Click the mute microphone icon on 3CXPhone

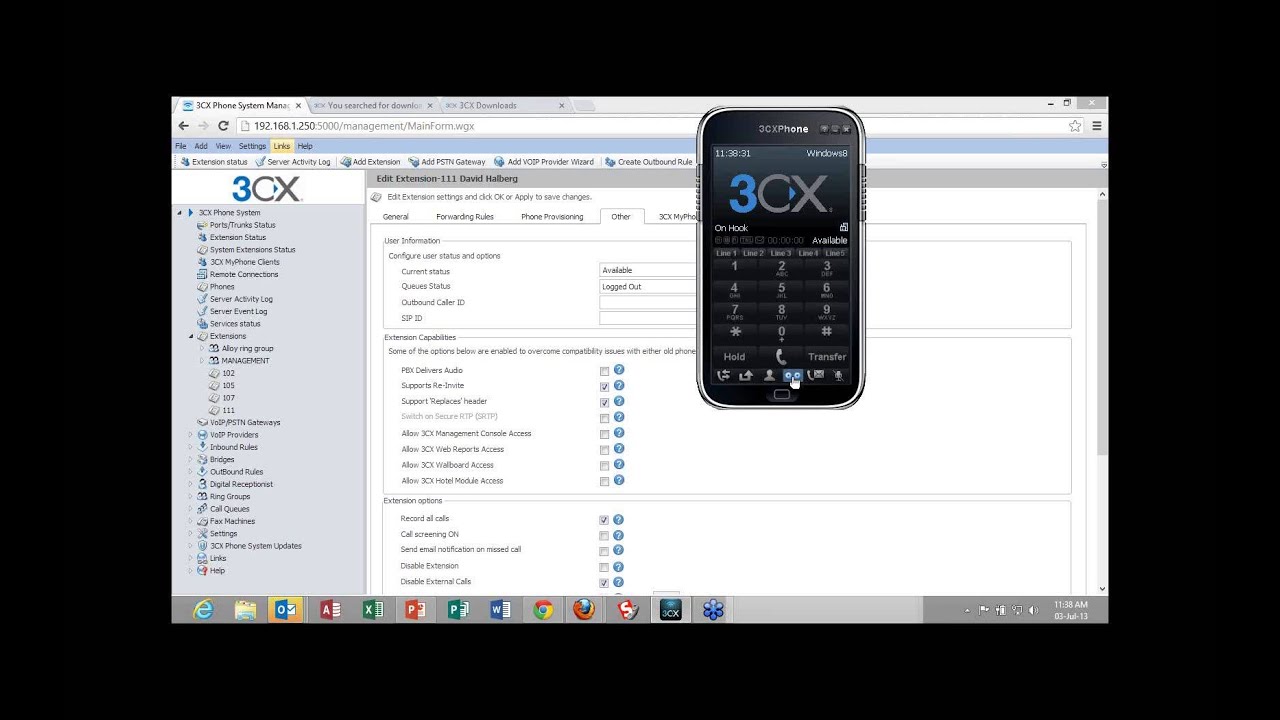coord(838,376)
